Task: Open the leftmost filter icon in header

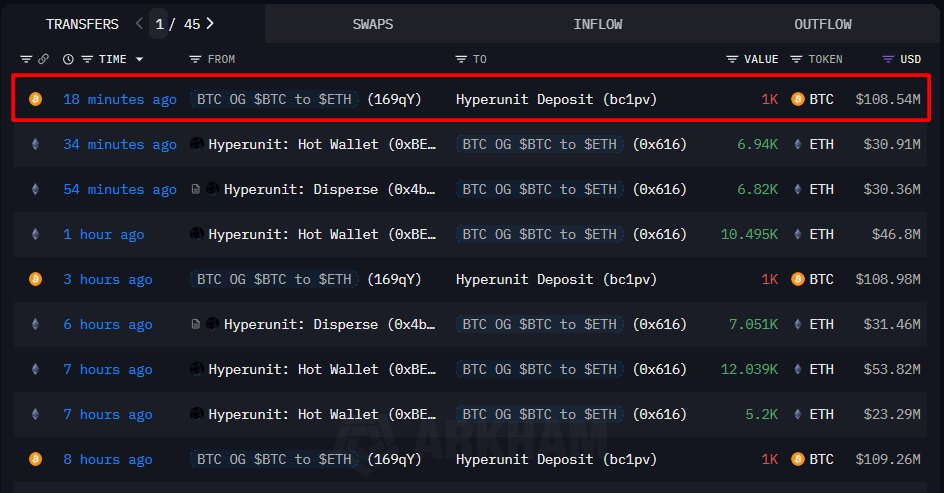Action: [26, 59]
